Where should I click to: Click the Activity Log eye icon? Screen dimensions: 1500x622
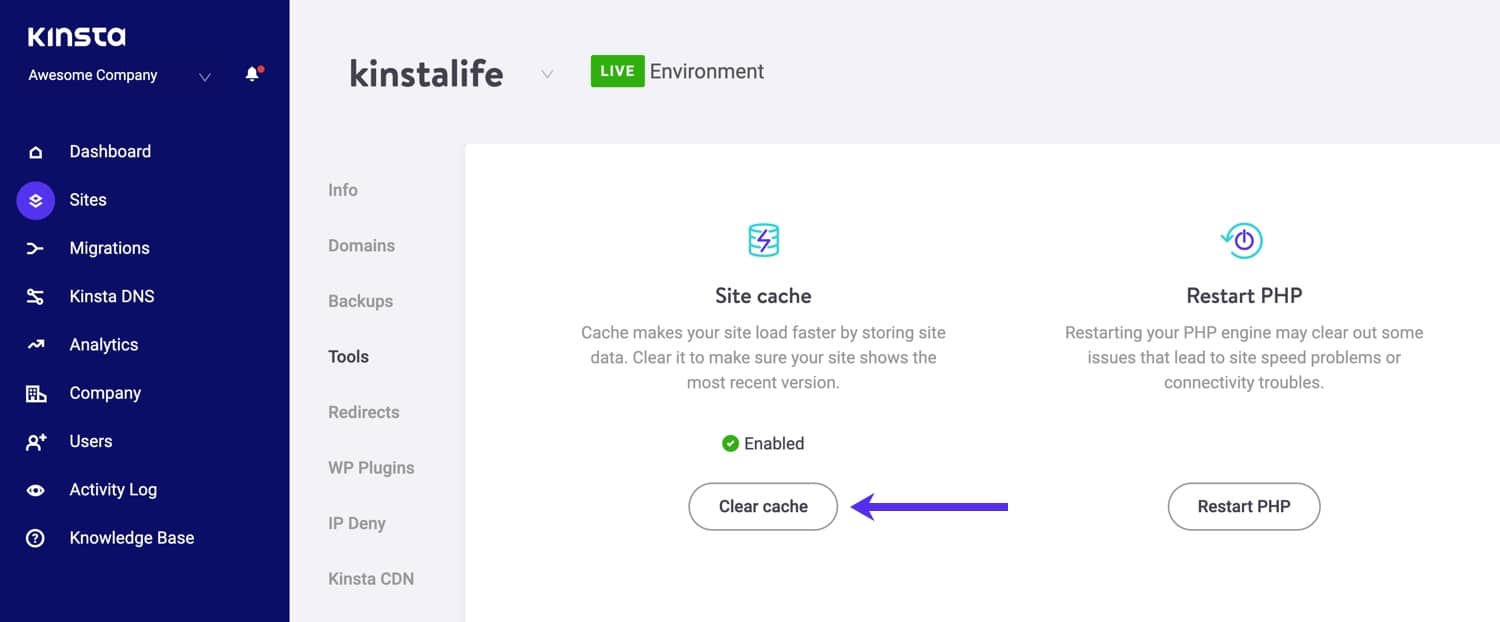click(36, 490)
